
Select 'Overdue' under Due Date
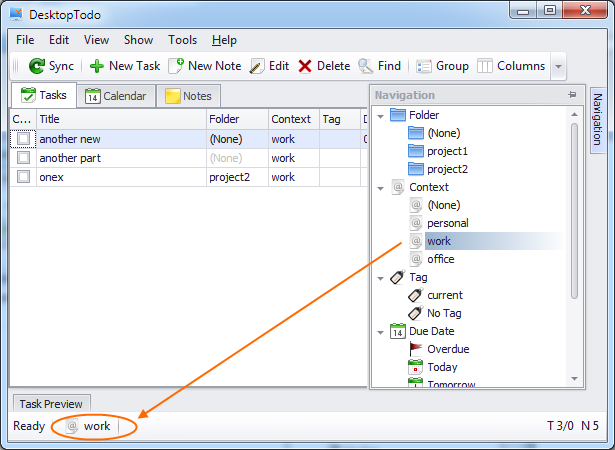448,349
